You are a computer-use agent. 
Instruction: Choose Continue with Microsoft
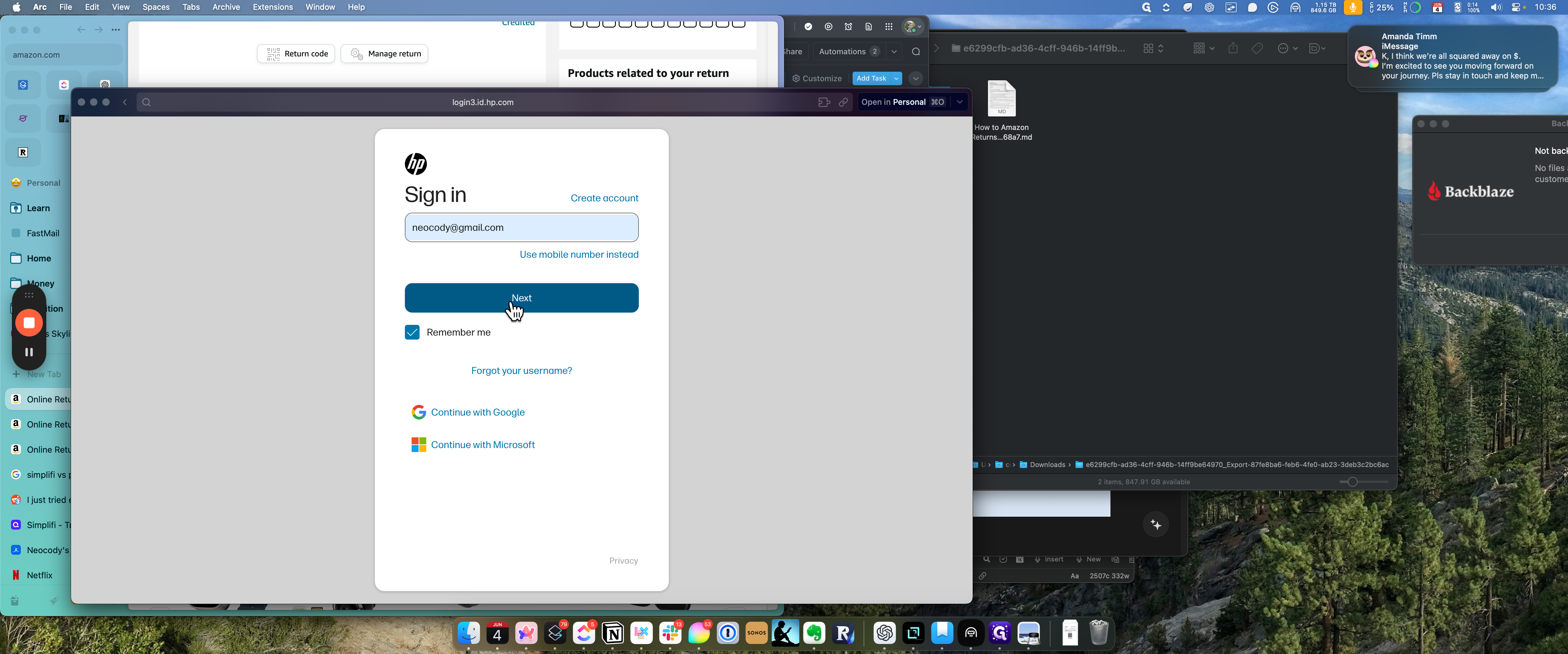click(473, 444)
